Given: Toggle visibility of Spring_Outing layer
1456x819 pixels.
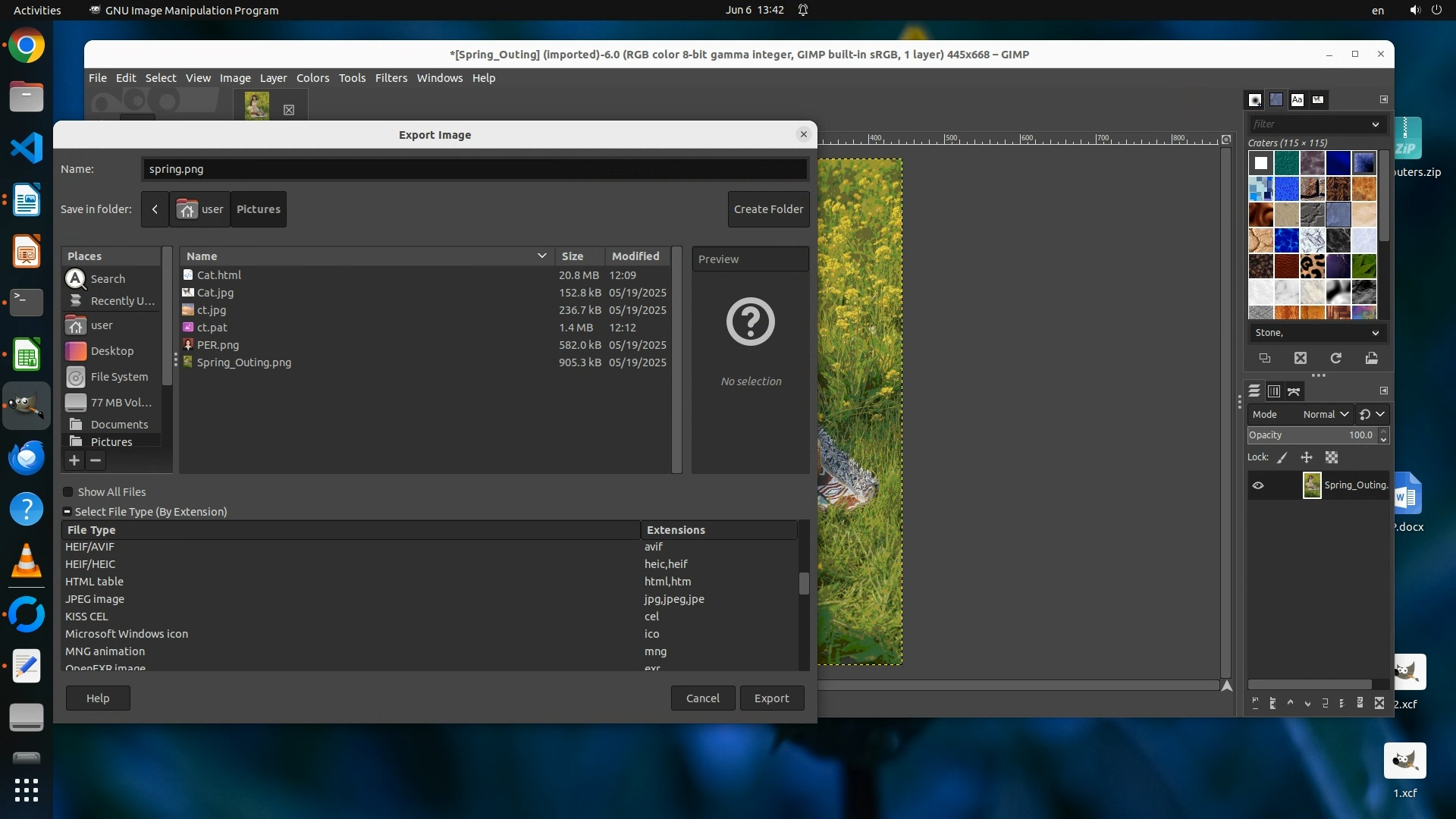Looking at the screenshot, I should tap(1258, 485).
